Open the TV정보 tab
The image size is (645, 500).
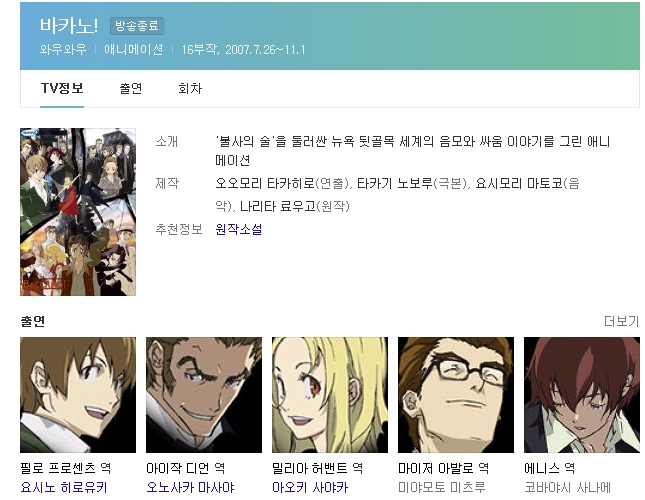click(x=62, y=88)
